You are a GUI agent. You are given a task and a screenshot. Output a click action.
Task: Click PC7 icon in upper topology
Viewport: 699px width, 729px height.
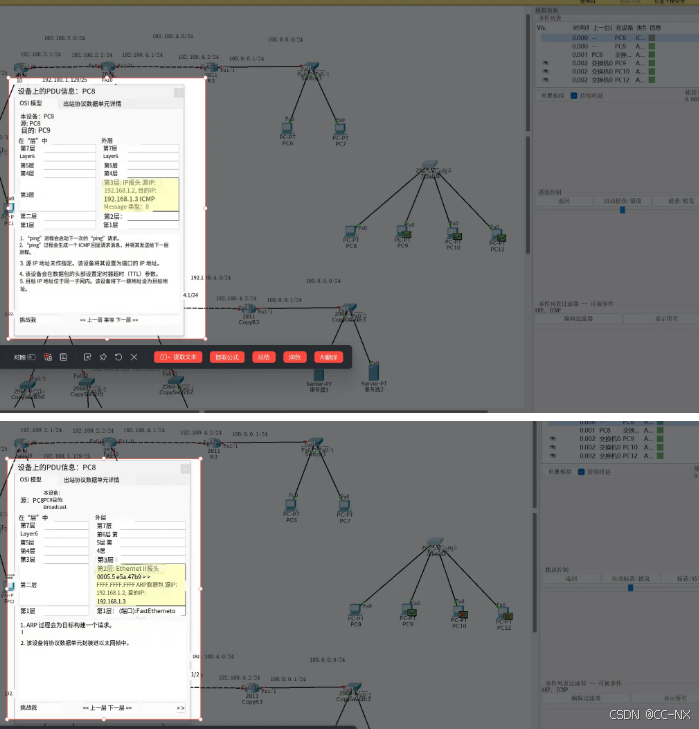pyautogui.click(x=340, y=129)
